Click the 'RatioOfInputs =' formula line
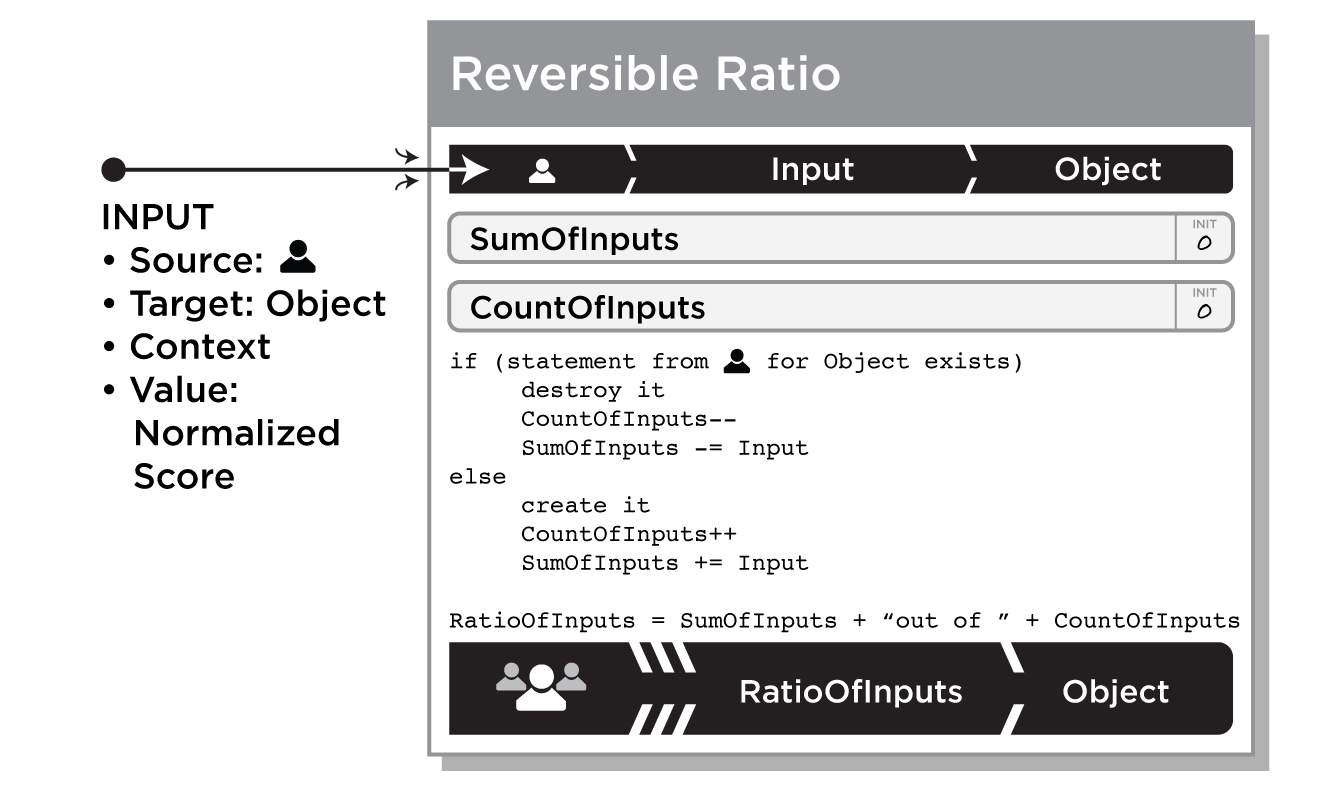 [x=845, y=621]
